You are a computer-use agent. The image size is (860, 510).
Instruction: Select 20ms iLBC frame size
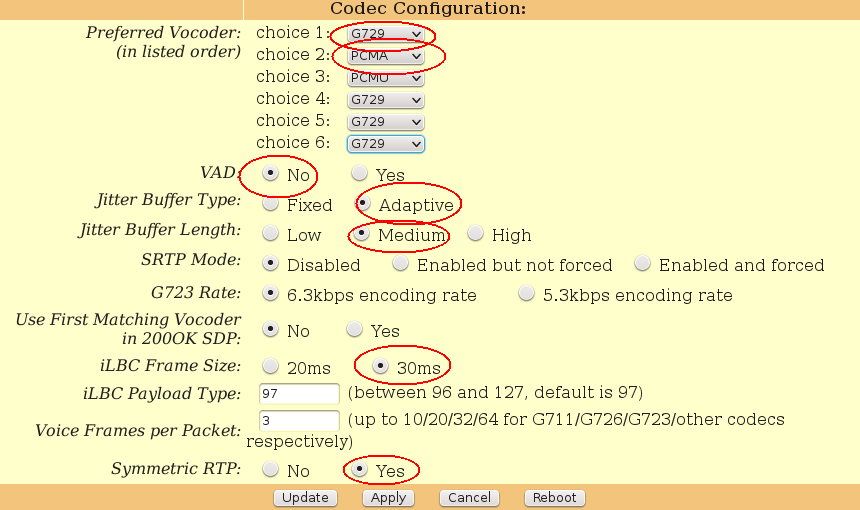270,366
